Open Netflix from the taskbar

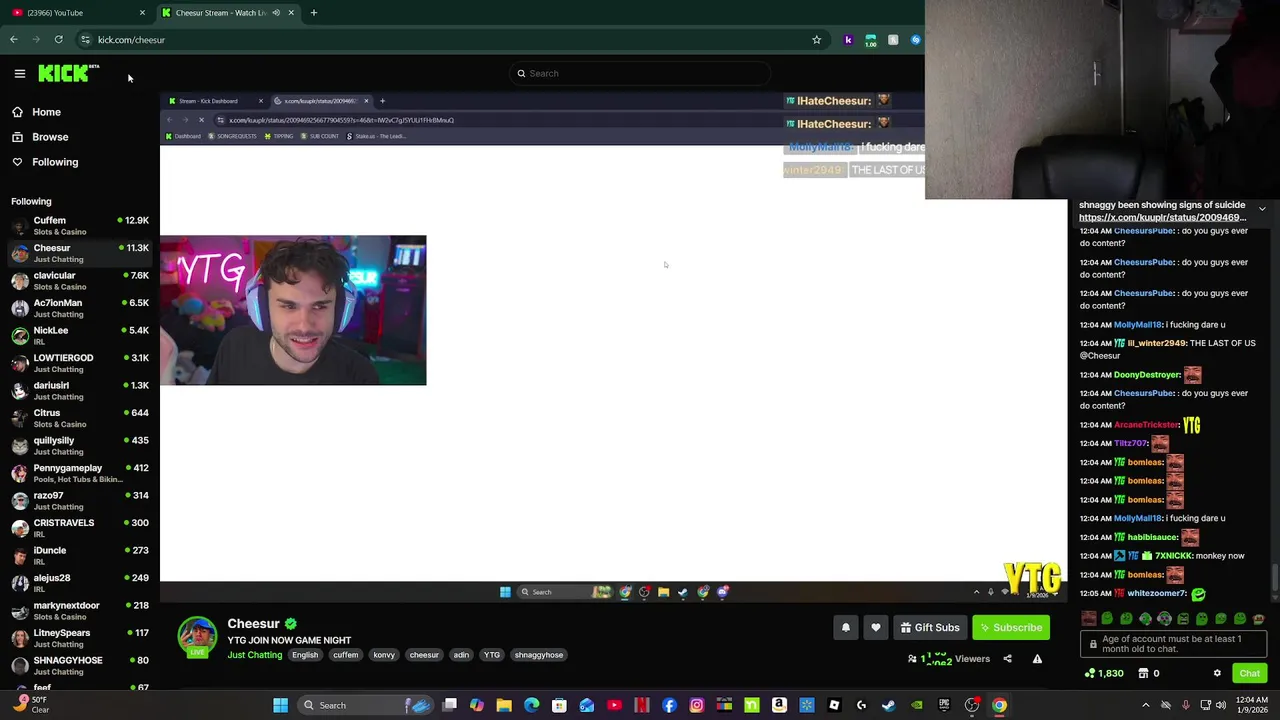(642, 705)
